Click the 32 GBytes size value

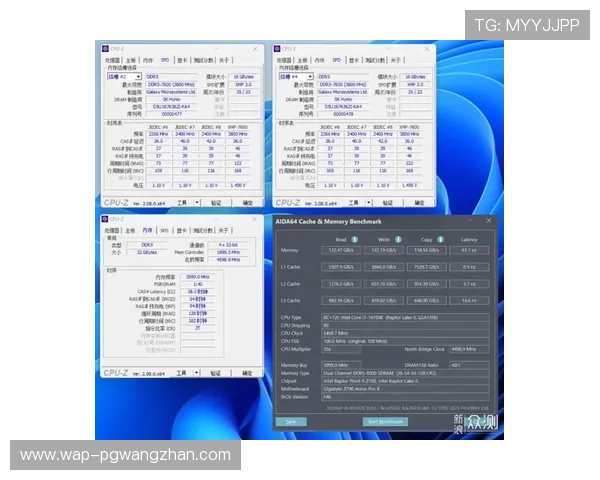(147, 252)
